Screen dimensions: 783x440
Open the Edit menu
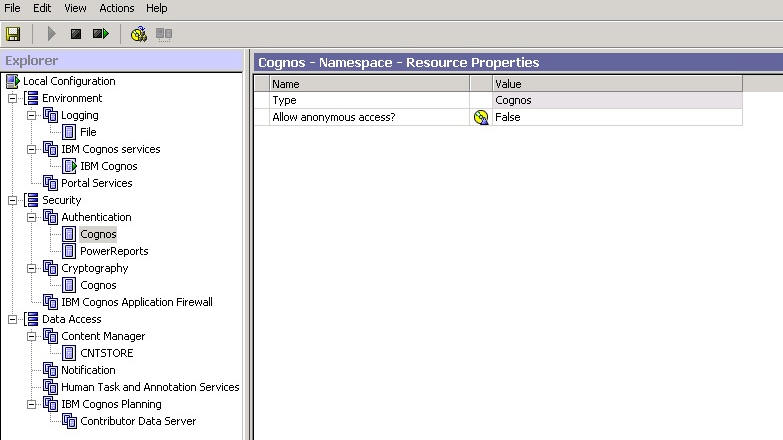click(42, 8)
